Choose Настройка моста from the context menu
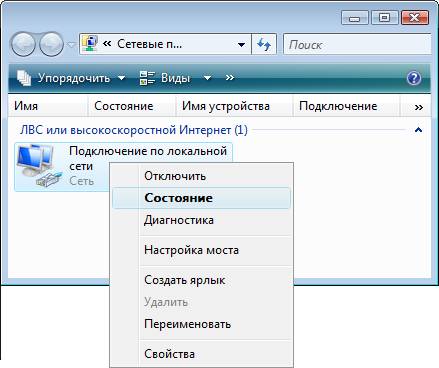 click(202, 250)
